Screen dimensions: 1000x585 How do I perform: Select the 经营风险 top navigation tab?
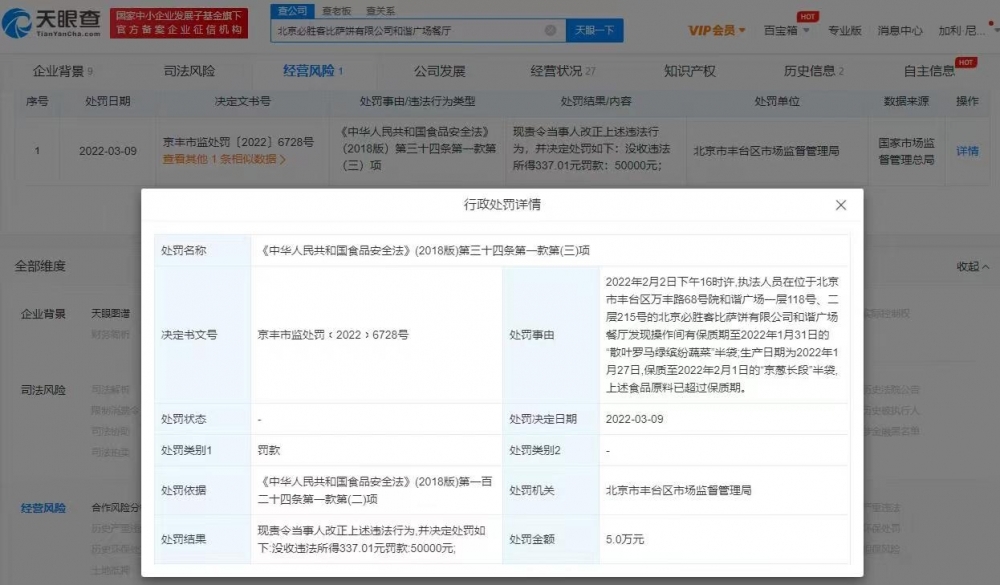tap(312, 71)
